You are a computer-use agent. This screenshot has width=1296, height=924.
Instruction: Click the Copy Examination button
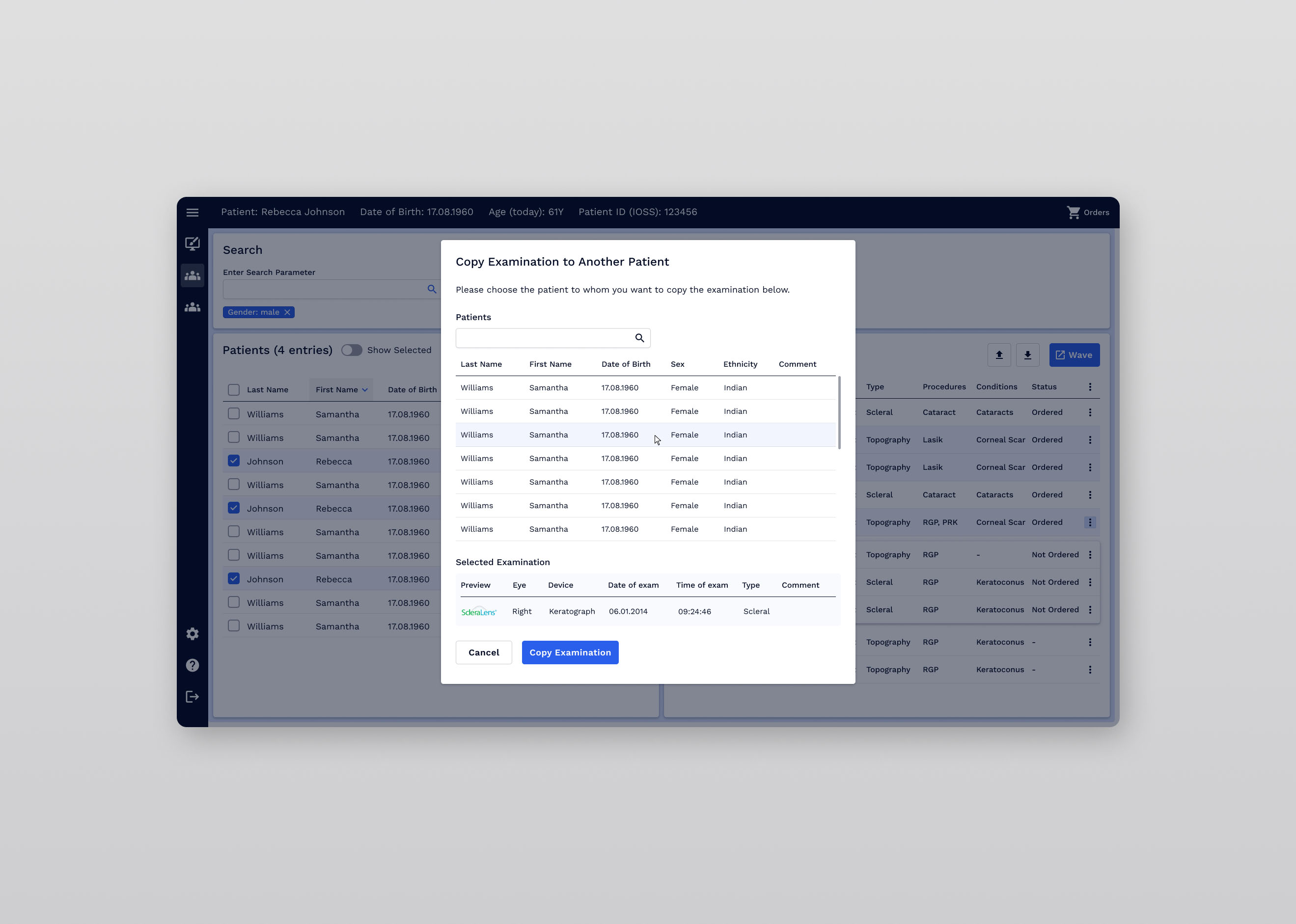pos(570,652)
